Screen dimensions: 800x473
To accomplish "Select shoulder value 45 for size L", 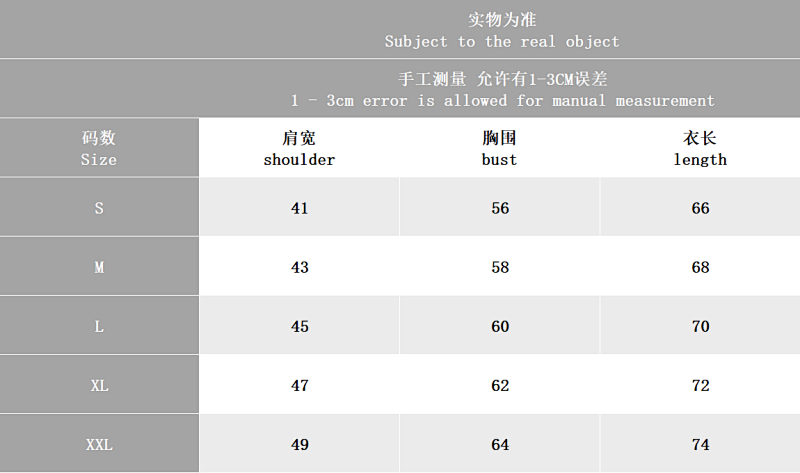I will [x=299, y=326].
